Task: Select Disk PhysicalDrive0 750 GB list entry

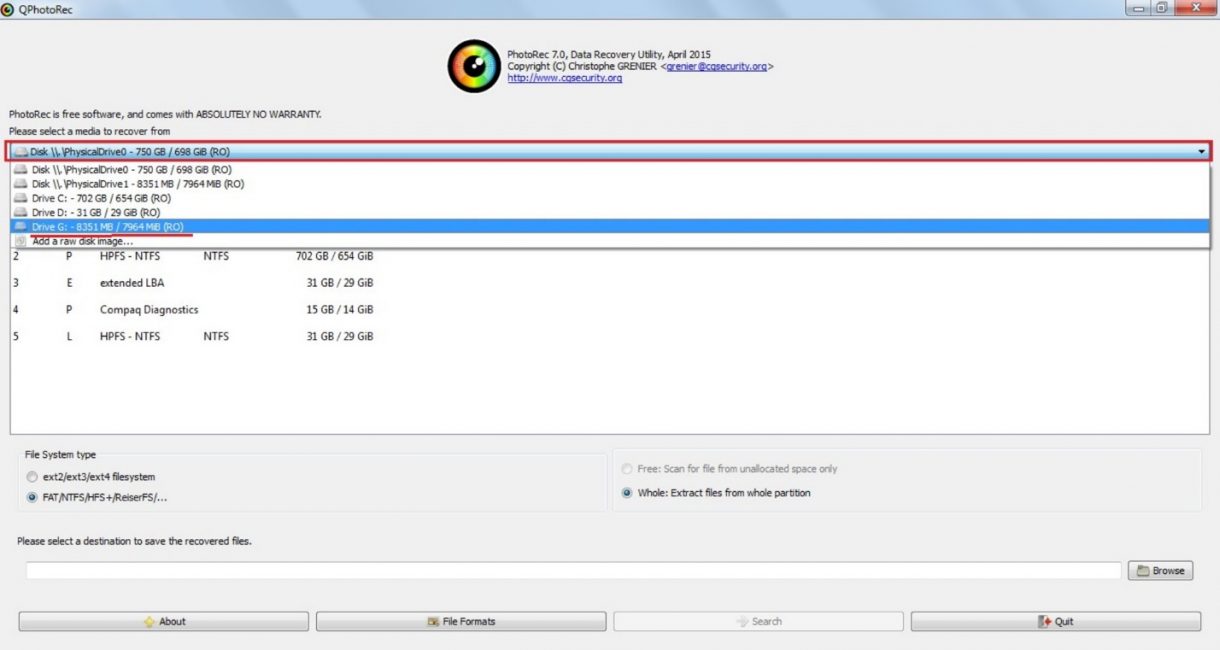Action: point(610,170)
